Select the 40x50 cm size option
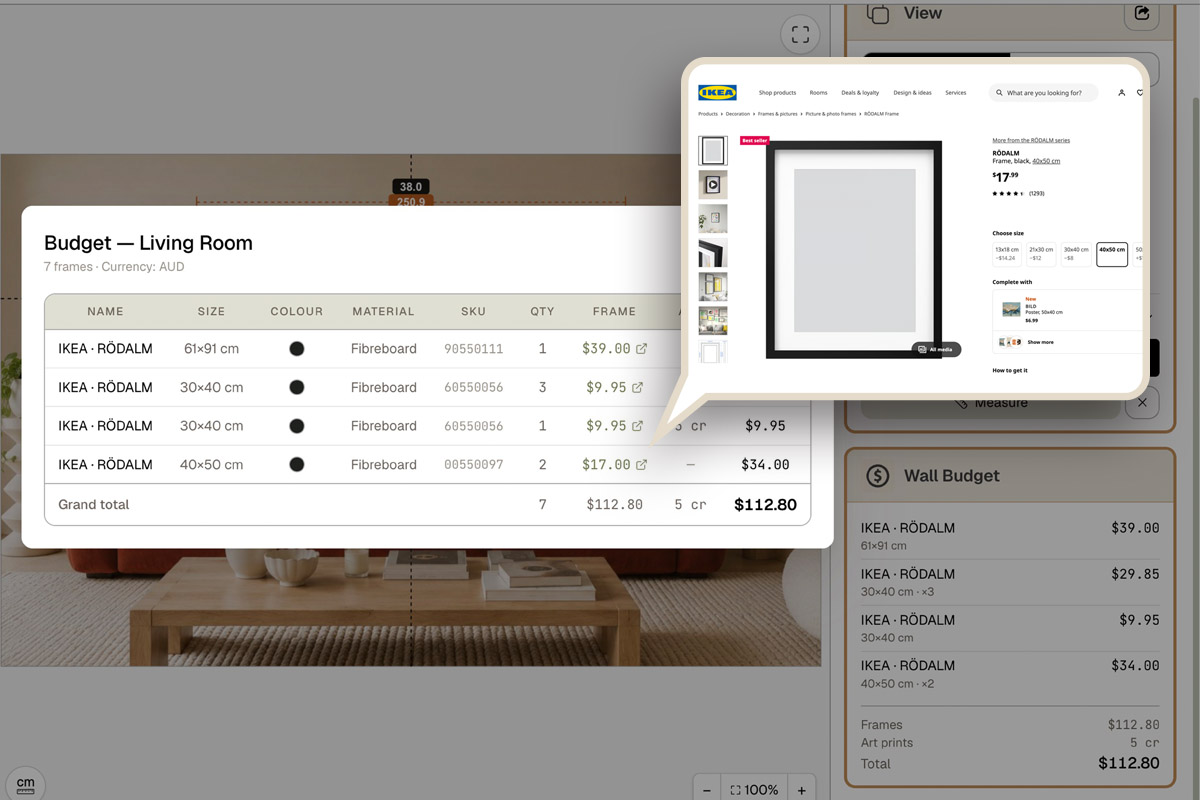 pyautogui.click(x=1112, y=254)
